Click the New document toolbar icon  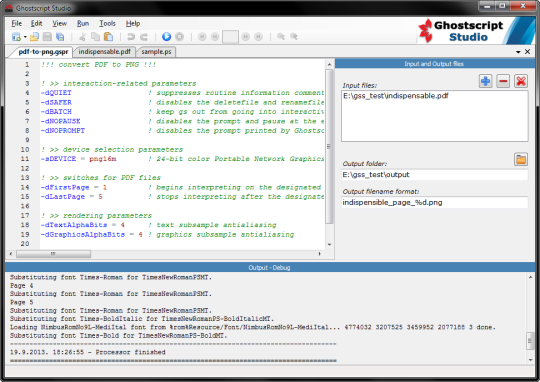pyautogui.click(x=16, y=37)
